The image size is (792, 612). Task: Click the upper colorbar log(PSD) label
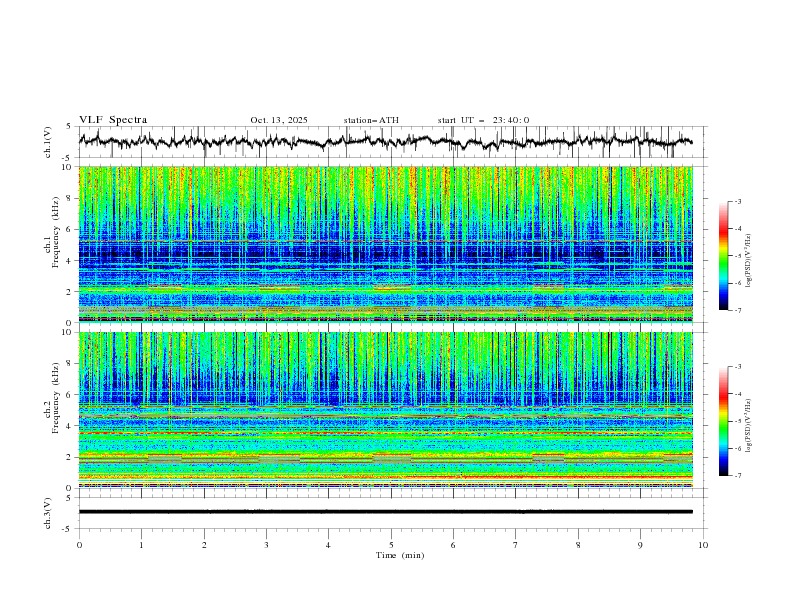[x=748, y=261]
